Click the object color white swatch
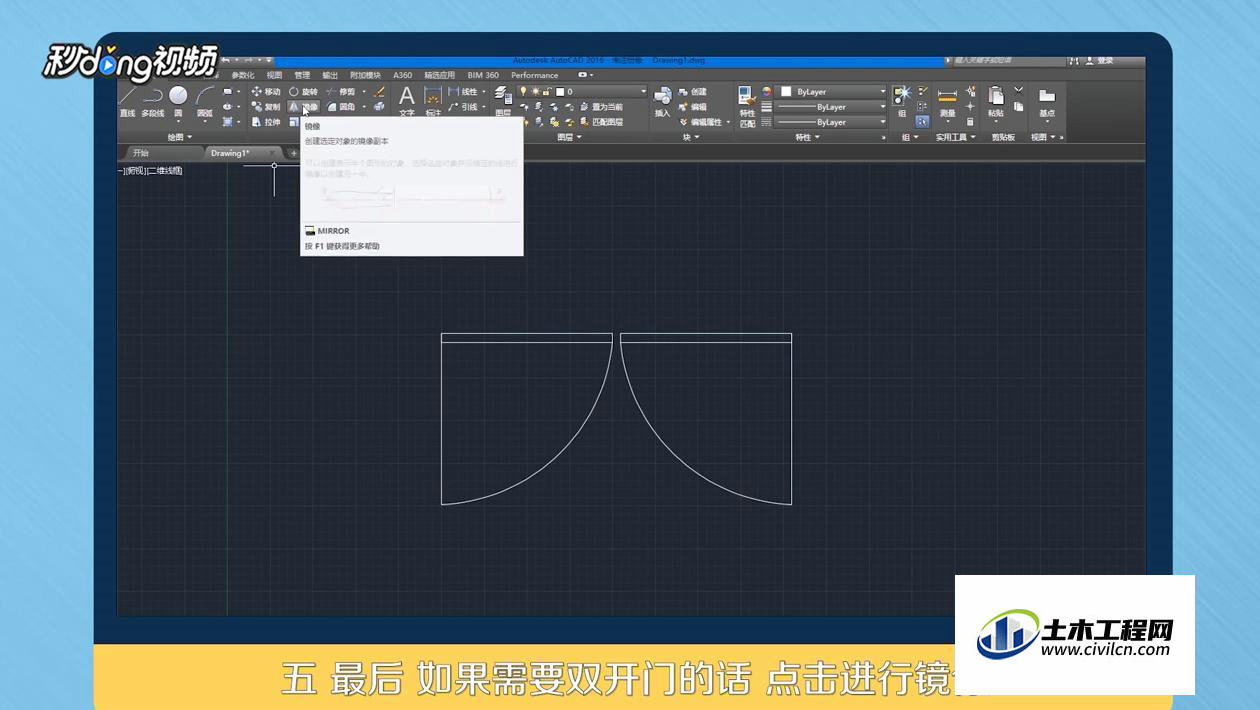The height and width of the screenshot is (710, 1260). (786, 91)
